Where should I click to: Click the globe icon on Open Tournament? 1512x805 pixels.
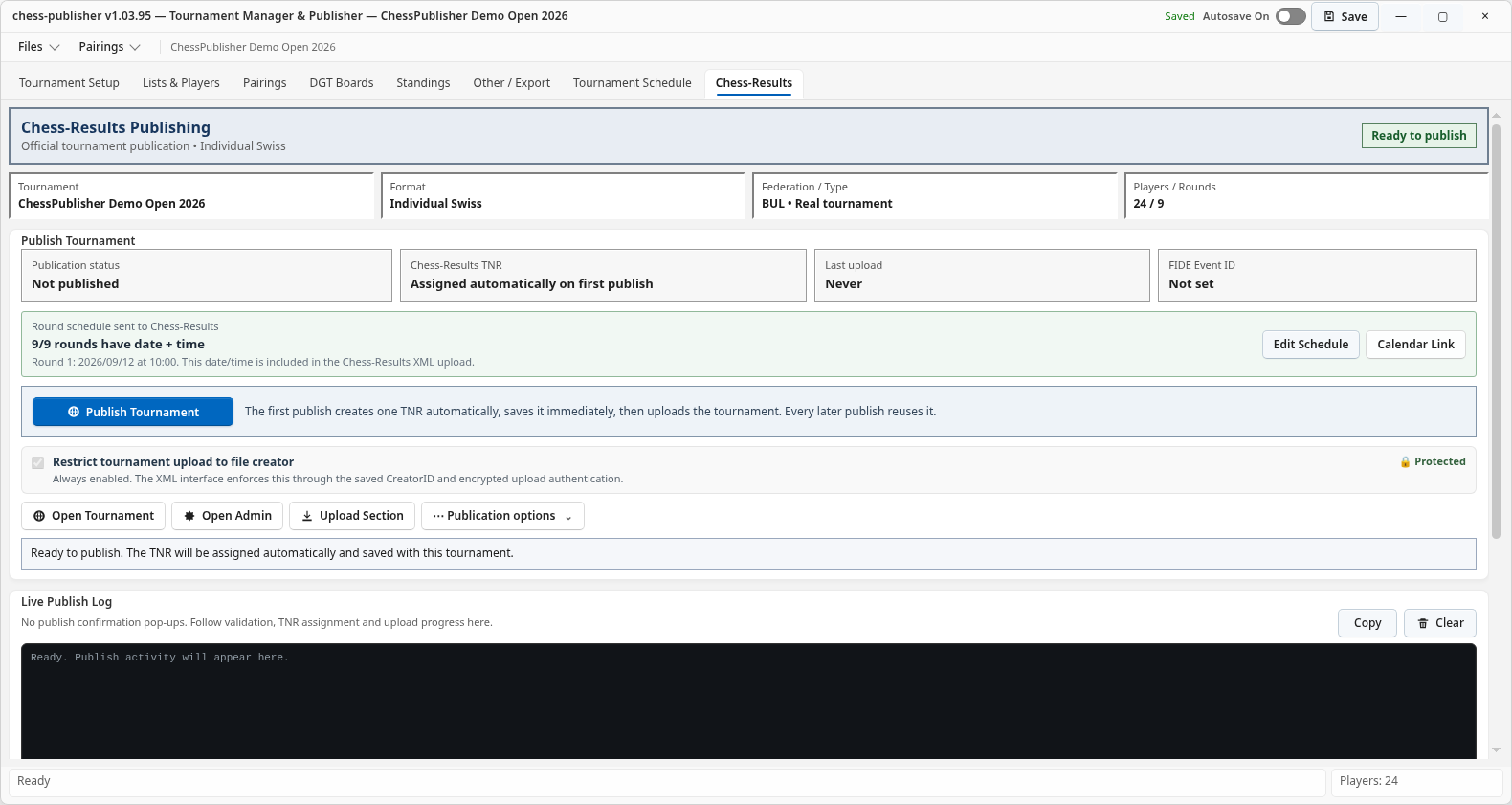[39, 516]
